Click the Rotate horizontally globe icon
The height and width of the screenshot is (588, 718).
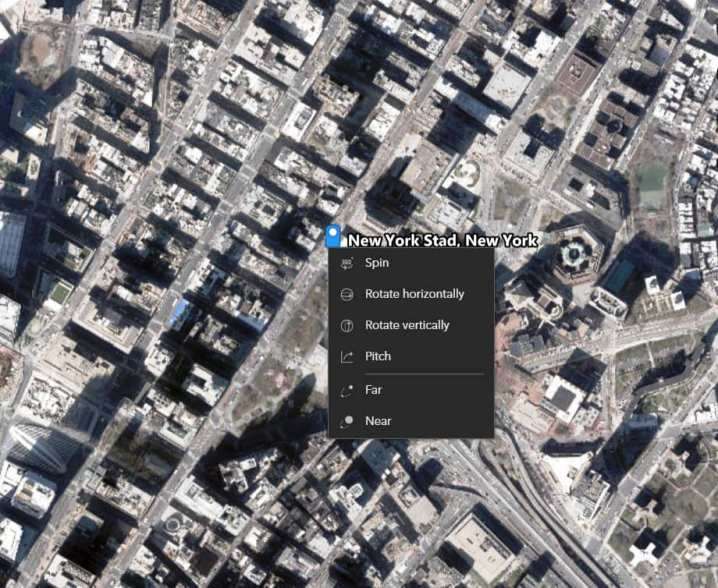click(x=347, y=294)
